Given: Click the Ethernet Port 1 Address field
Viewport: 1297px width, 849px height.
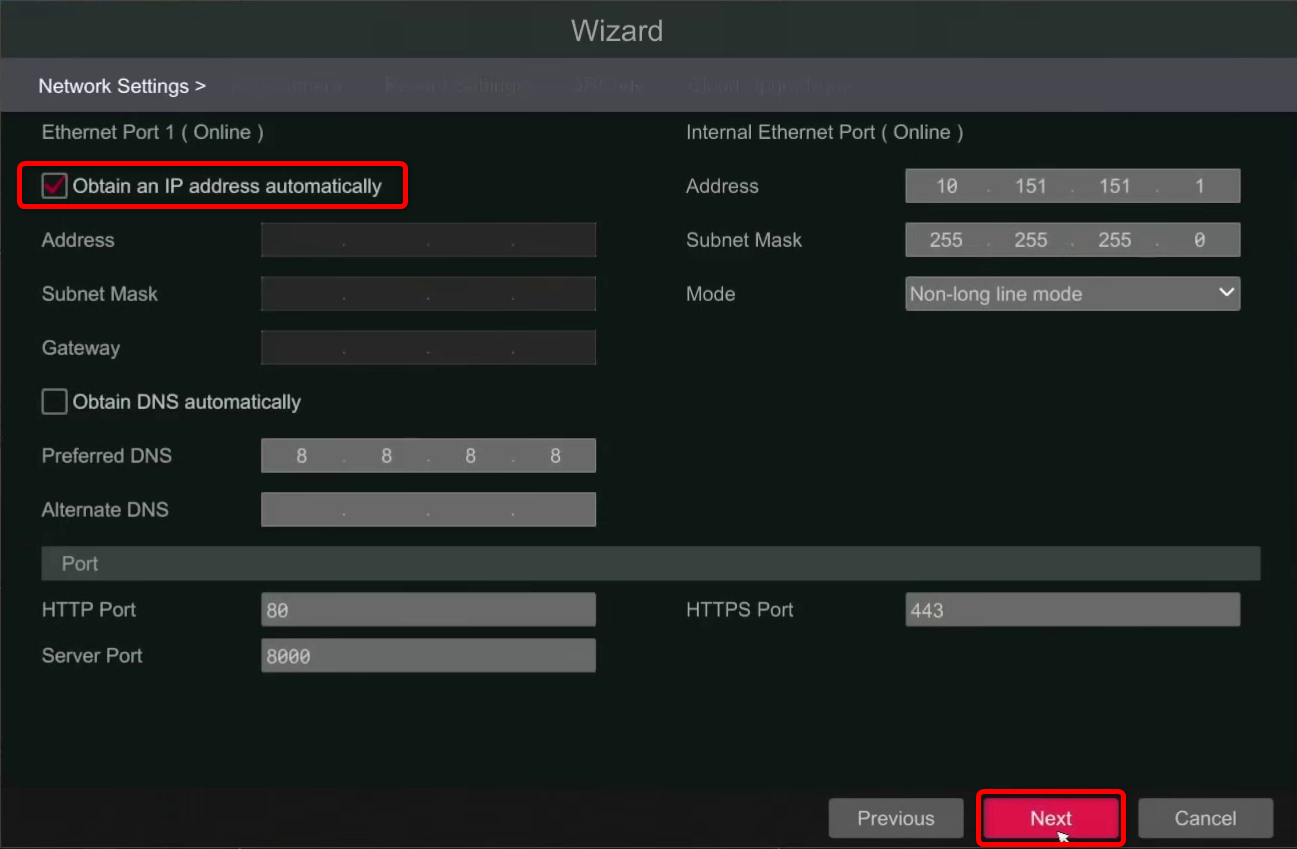Looking at the screenshot, I should pyautogui.click(x=428, y=240).
